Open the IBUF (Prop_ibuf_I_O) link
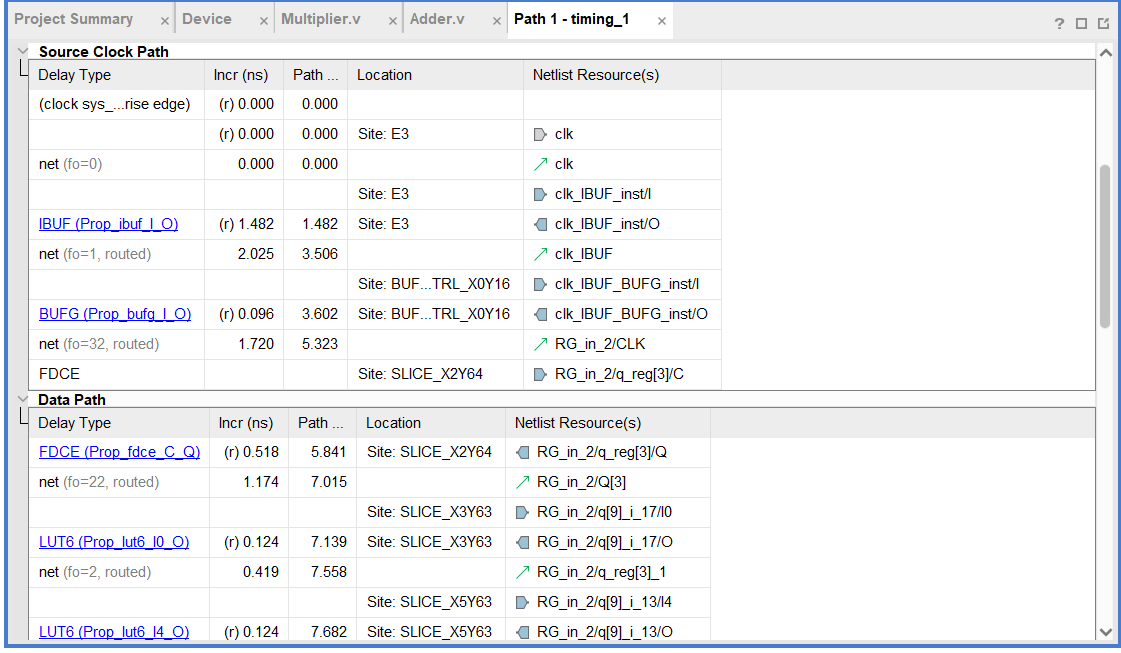Screen dimensions: 1121x653 tap(108, 224)
